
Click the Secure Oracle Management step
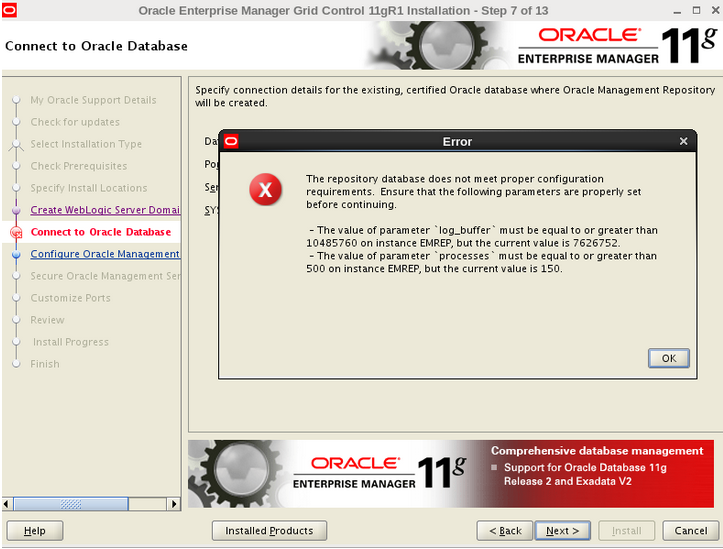(105, 276)
